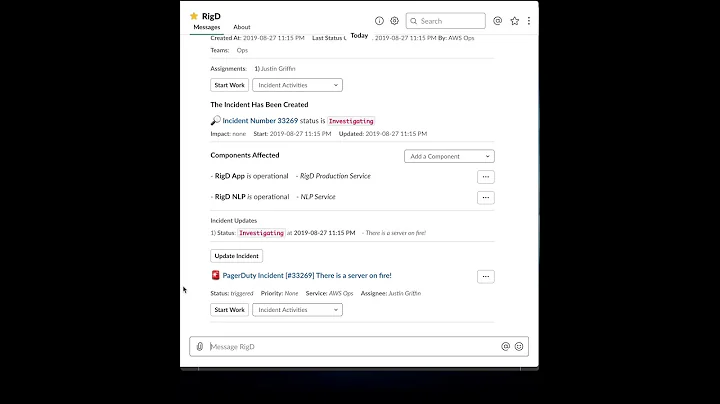The height and width of the screenshot is (404, 720).
Task: Click the 'Service: AWS Ops' text
Action: [x=329, y=293]
